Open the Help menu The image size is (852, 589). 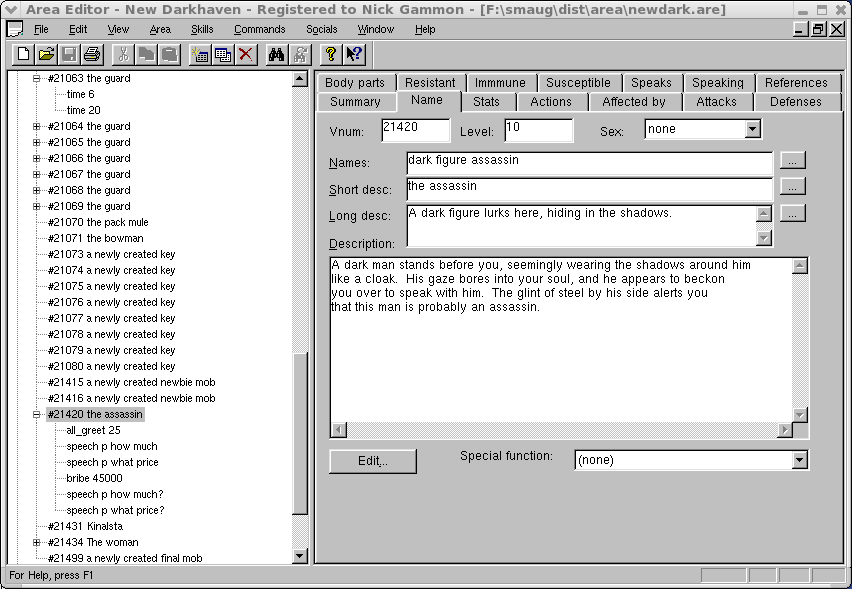tap(425, 29)
